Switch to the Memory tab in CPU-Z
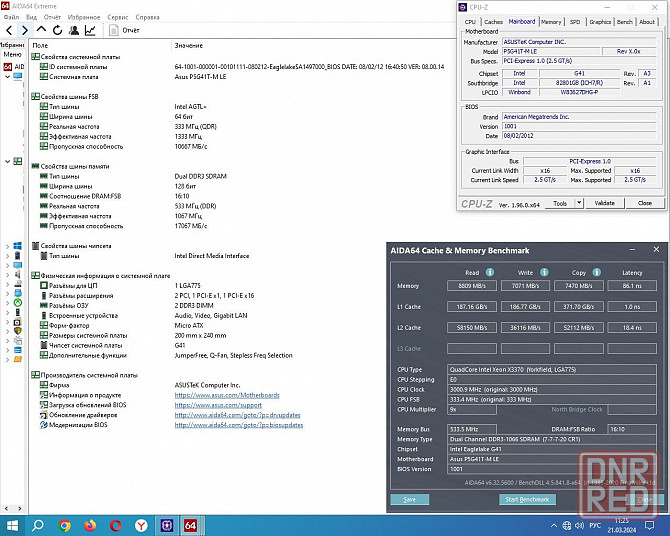This screenshot has width=670, height=536. pyautogui.click(x=551, y=21)
